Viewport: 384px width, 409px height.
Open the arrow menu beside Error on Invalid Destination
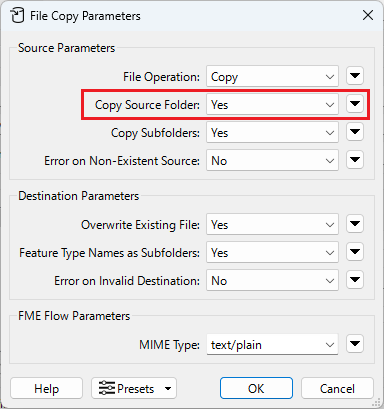click(x=355, y=280)
